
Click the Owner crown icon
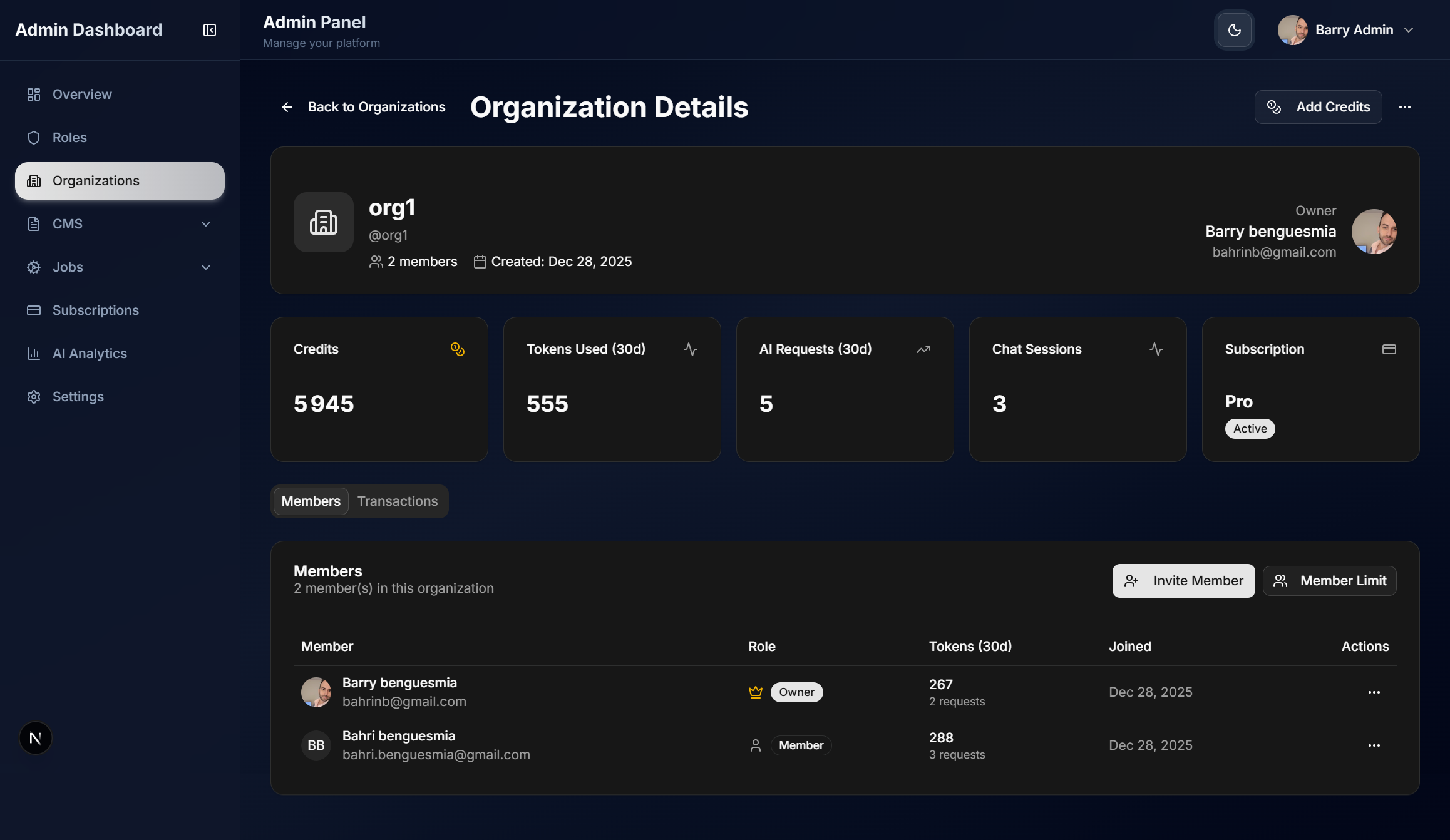point(756,692)
